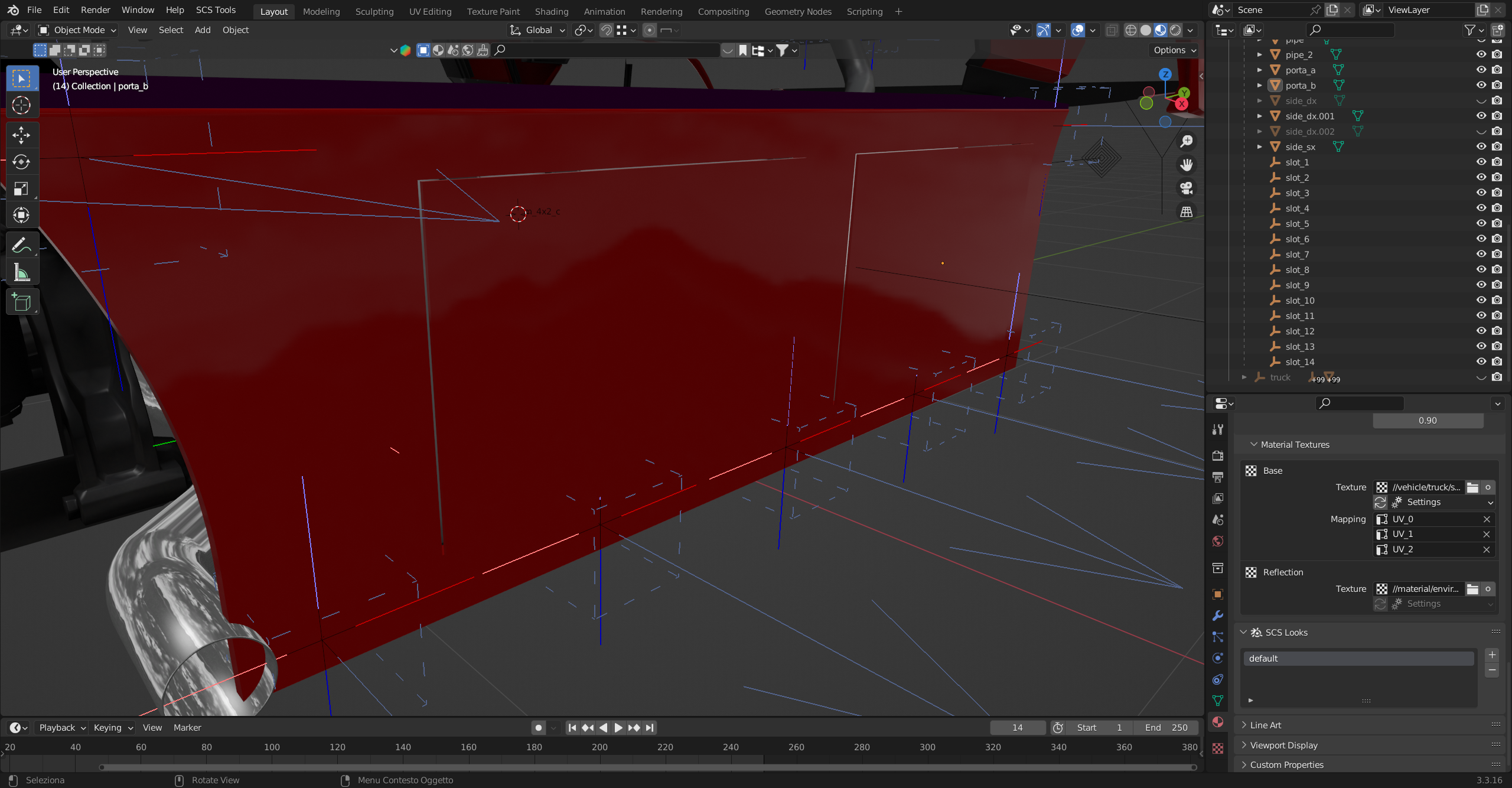
Task: Select the Add Cube tool
Action: click(x=21, y=302)
